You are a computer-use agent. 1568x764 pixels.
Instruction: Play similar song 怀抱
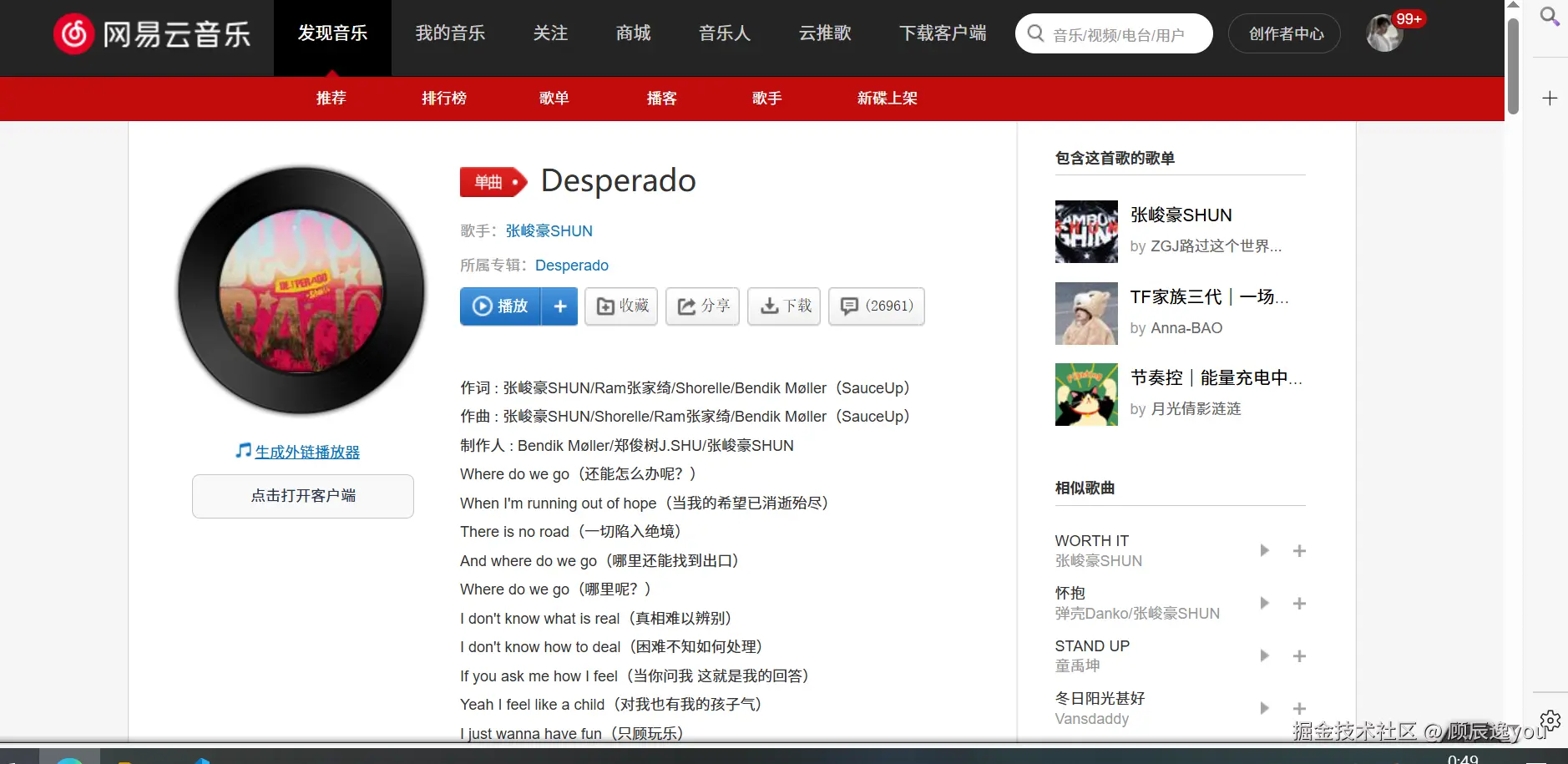[x=1264, y=603]
